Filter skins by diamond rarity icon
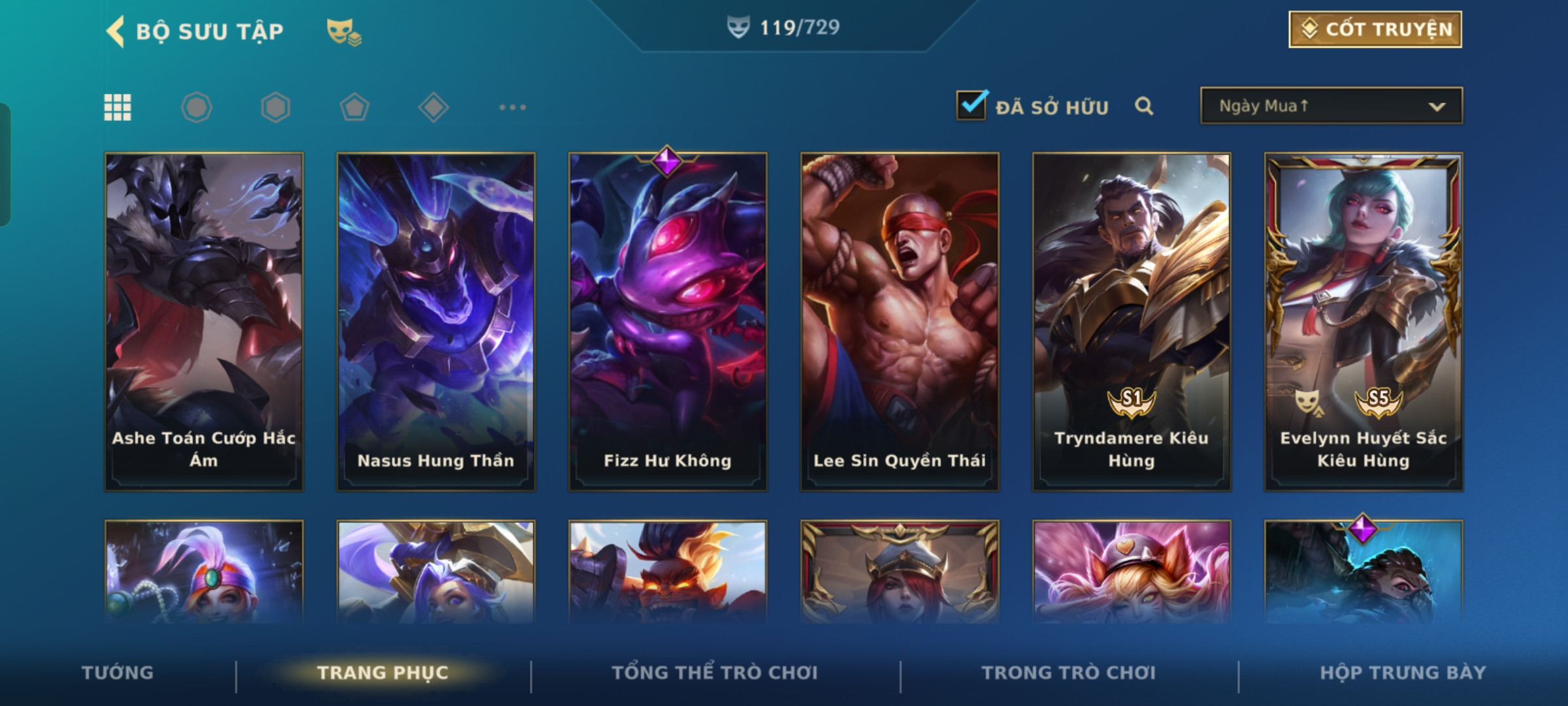Screen dimensions: 1568x706 click(433, 107)
